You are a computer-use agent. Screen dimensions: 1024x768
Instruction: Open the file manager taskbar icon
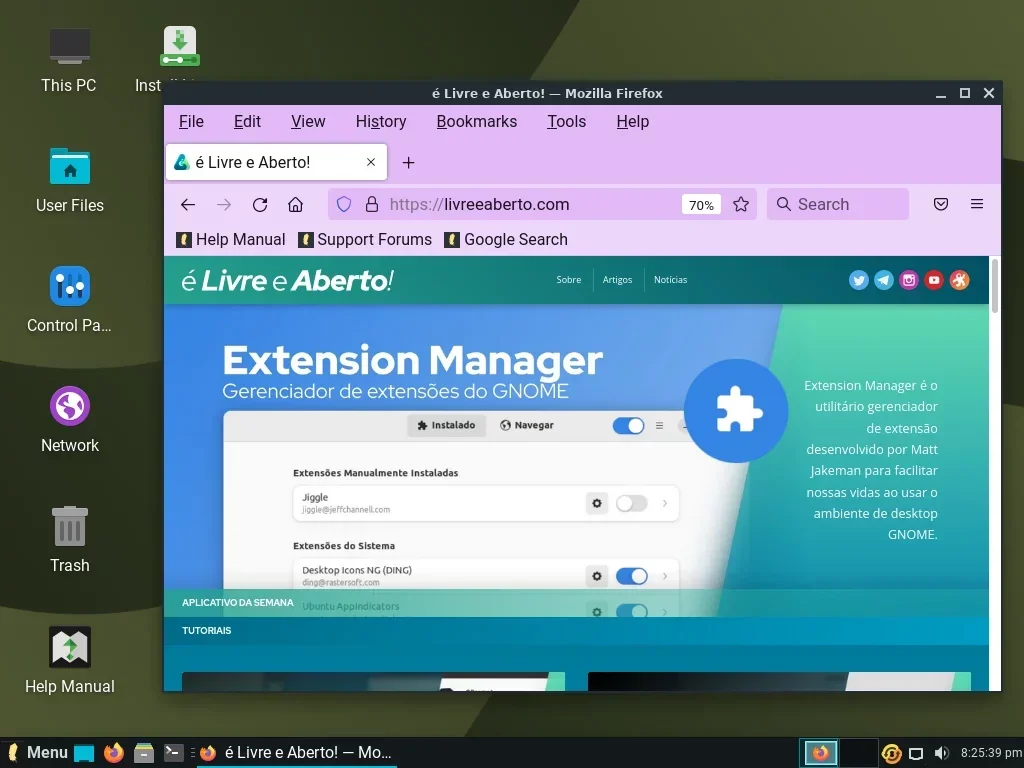click(x=144, y=752)
